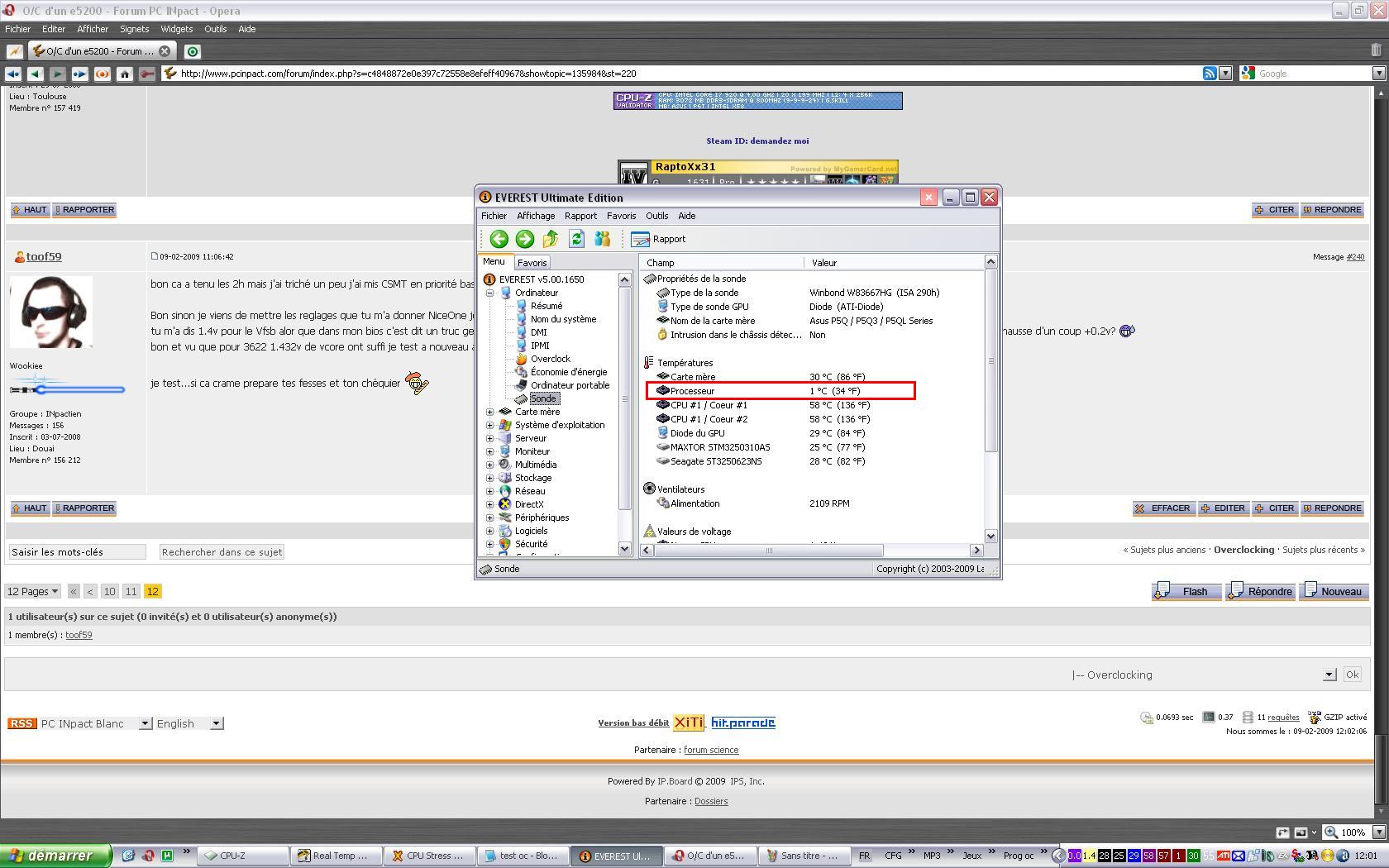Click Flash reply button

pos(1186,591)
